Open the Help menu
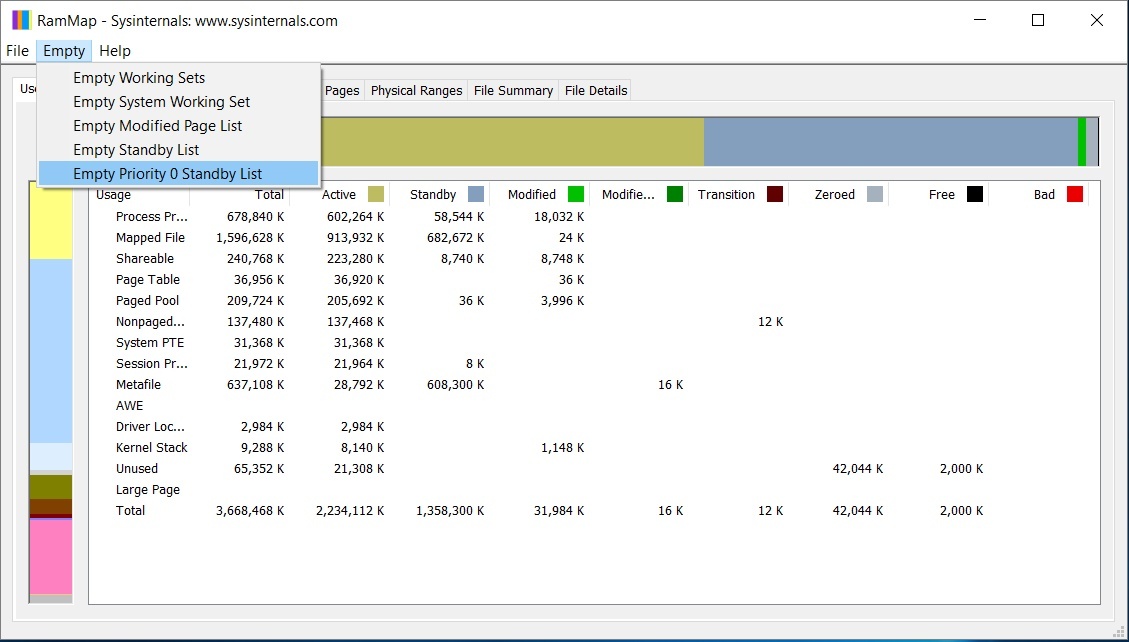This screenshot has width=1129, height=642. tap(114, 51)
